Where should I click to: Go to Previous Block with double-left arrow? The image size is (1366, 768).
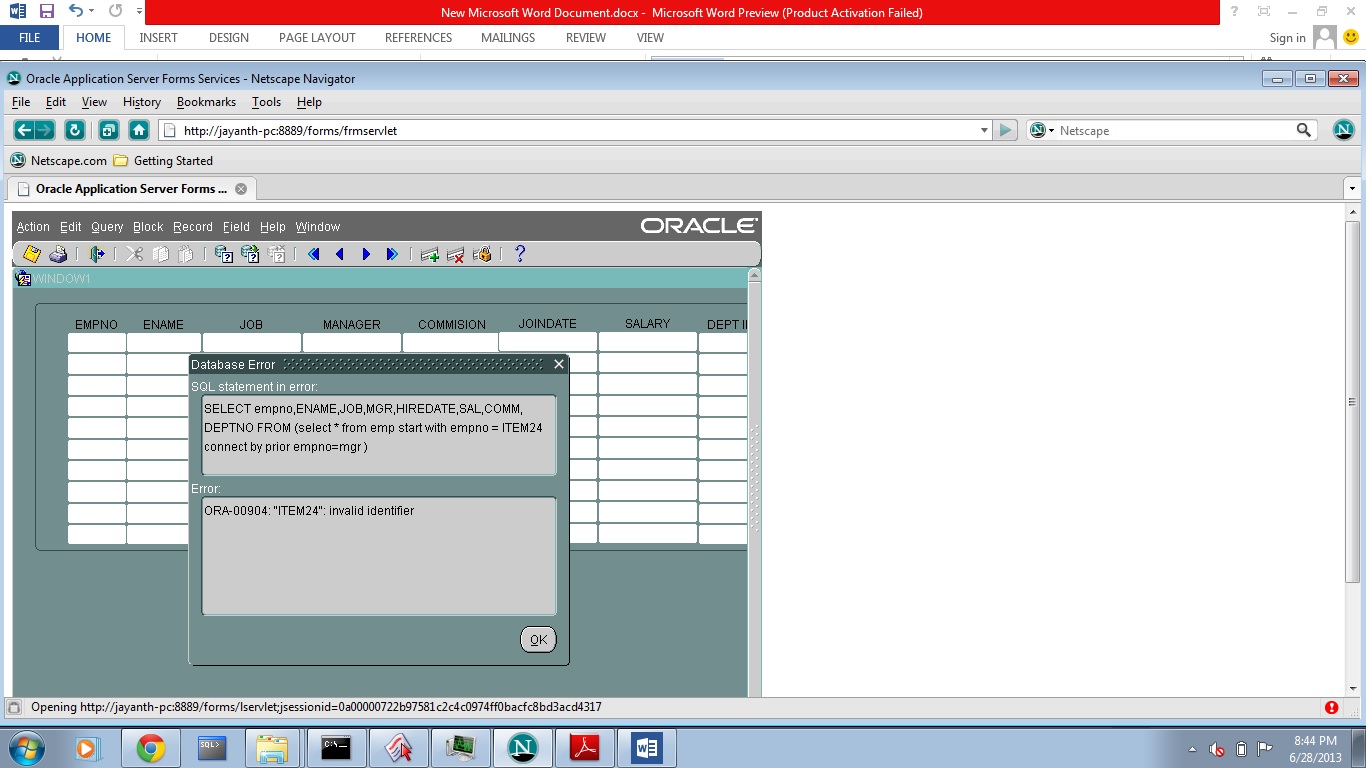[314, 254]
